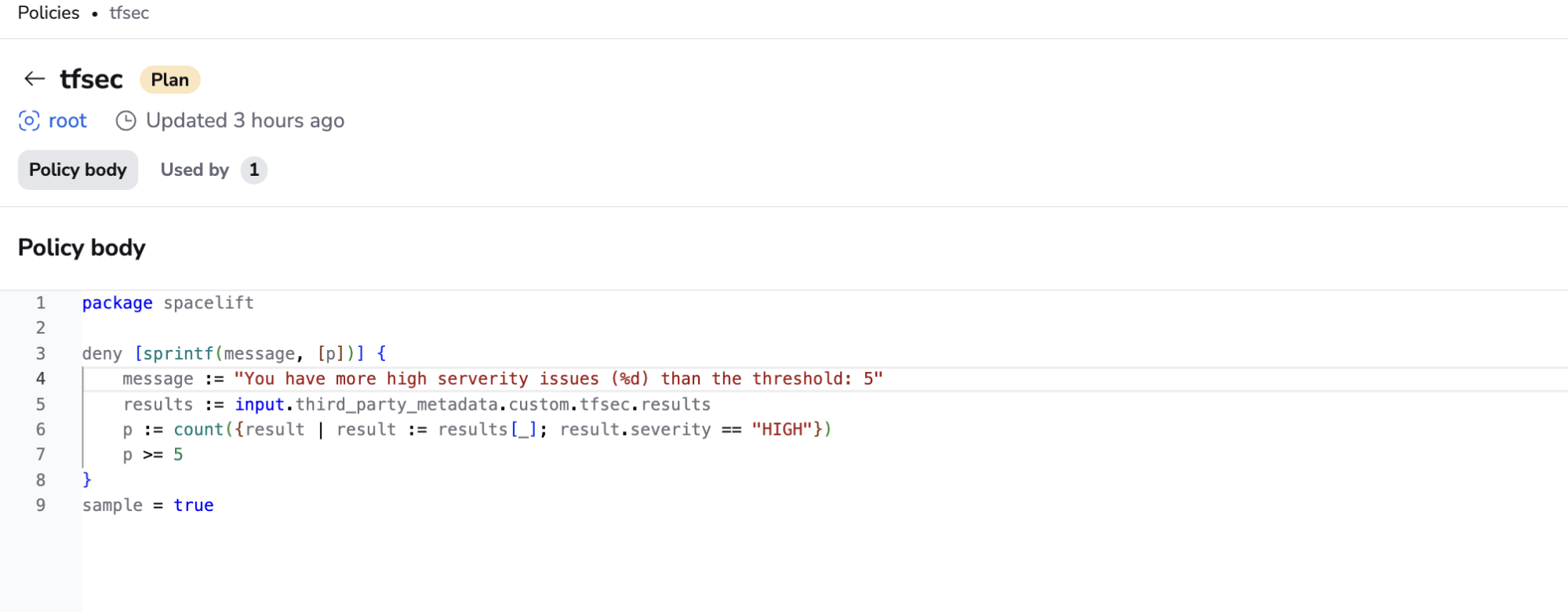
Task: Click the space scan icon beside root link
Action: (x=28, y=120)
